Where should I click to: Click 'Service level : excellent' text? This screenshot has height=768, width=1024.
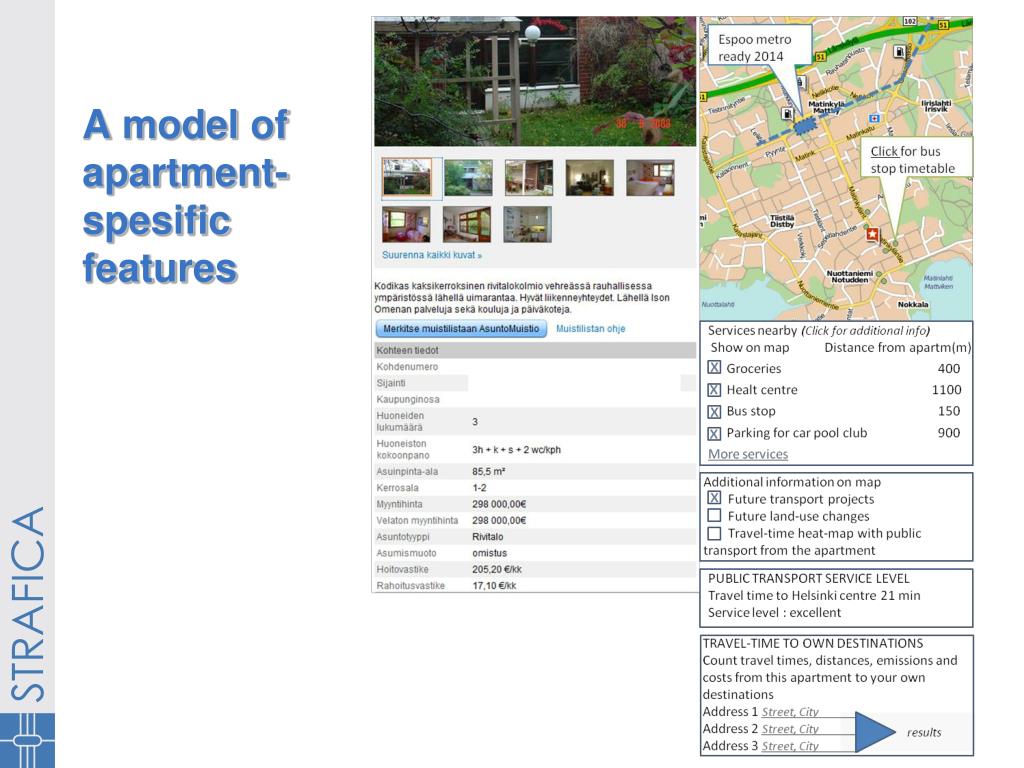coord(775,613)
